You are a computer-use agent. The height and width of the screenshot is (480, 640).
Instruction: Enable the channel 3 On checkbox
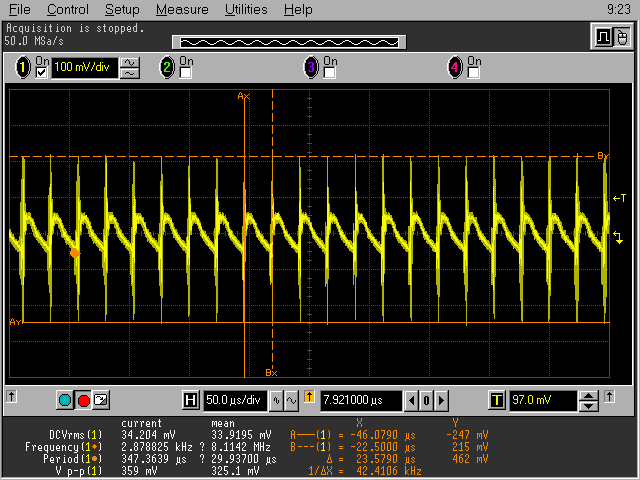click(329, 73)
